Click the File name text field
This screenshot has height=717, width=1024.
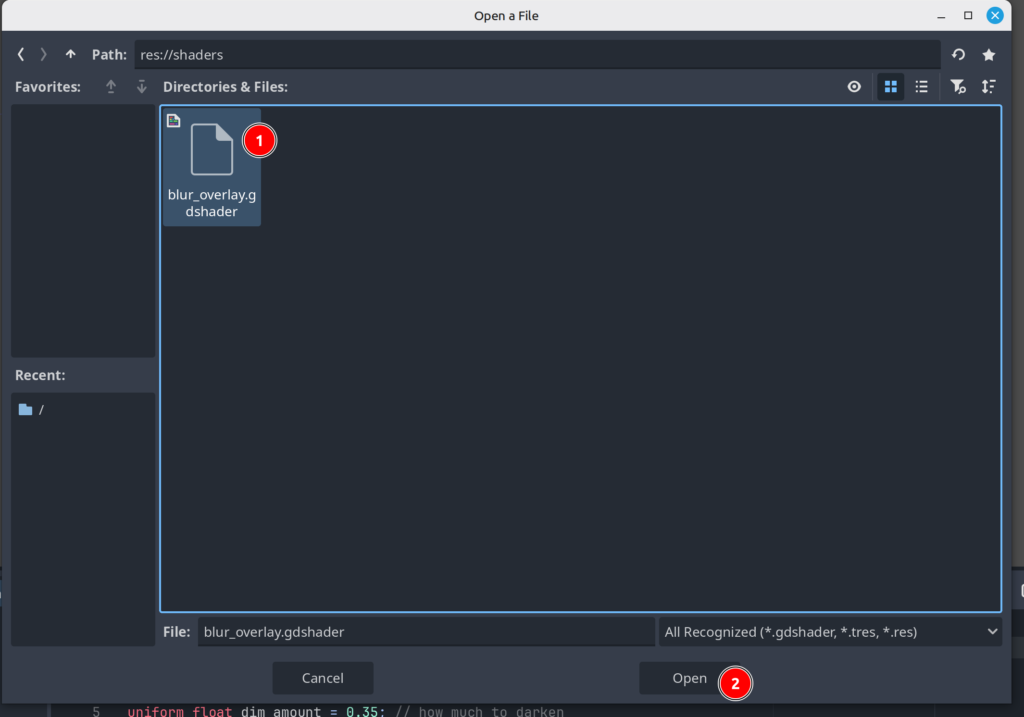[x=425, y=631]
